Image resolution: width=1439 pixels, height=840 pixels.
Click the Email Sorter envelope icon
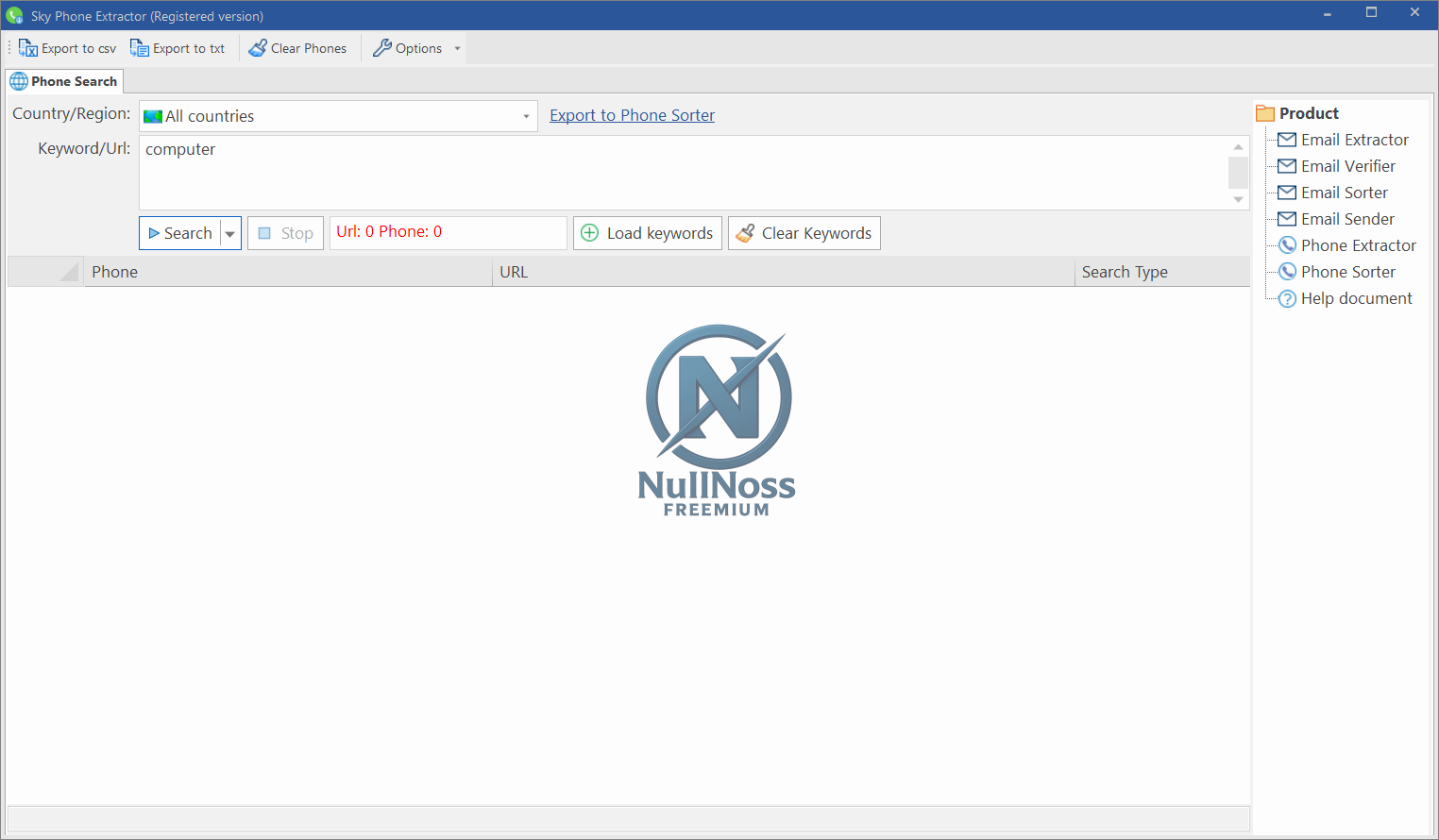tap(1287, 193)
